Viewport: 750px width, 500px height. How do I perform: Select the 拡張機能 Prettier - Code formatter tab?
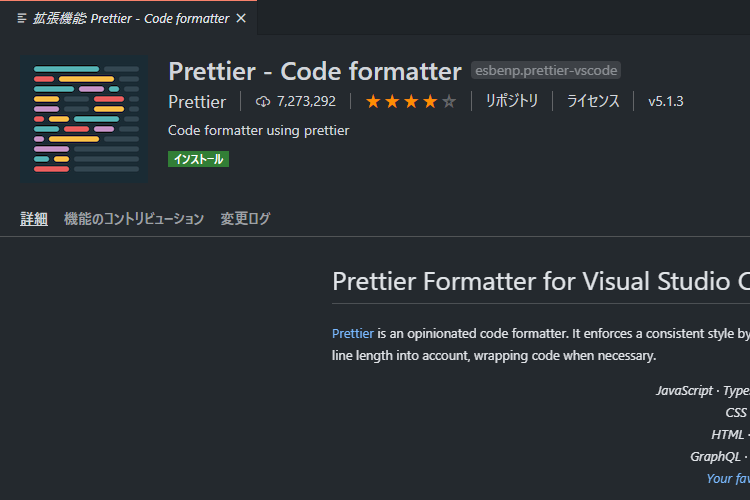pyautogui.click(x=128, y=18)
